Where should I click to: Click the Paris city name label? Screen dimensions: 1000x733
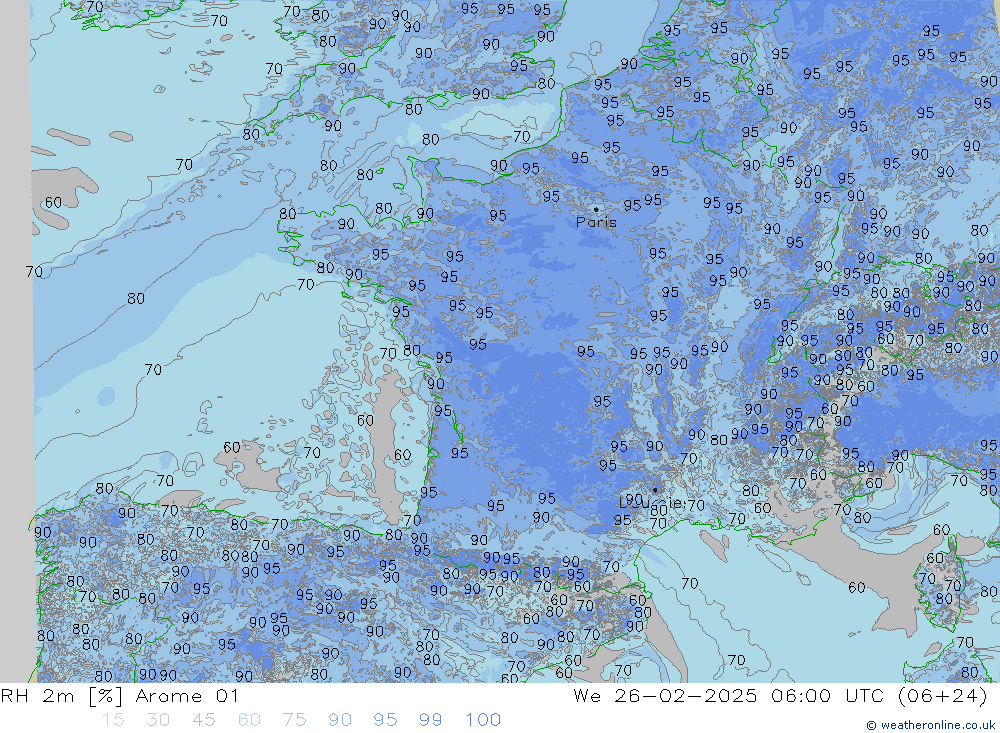tap(596, 222)
